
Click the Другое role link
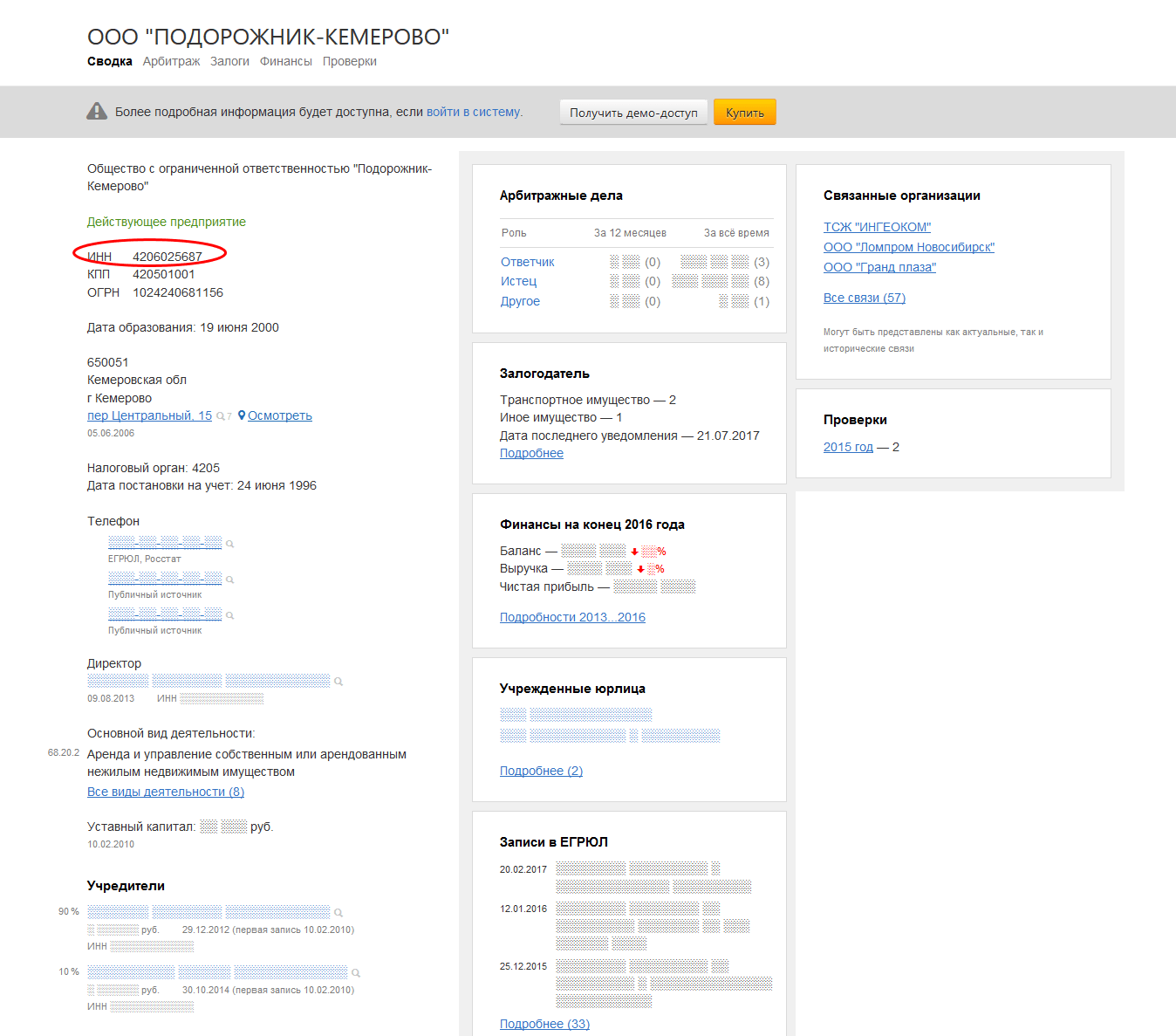[521, 301]
